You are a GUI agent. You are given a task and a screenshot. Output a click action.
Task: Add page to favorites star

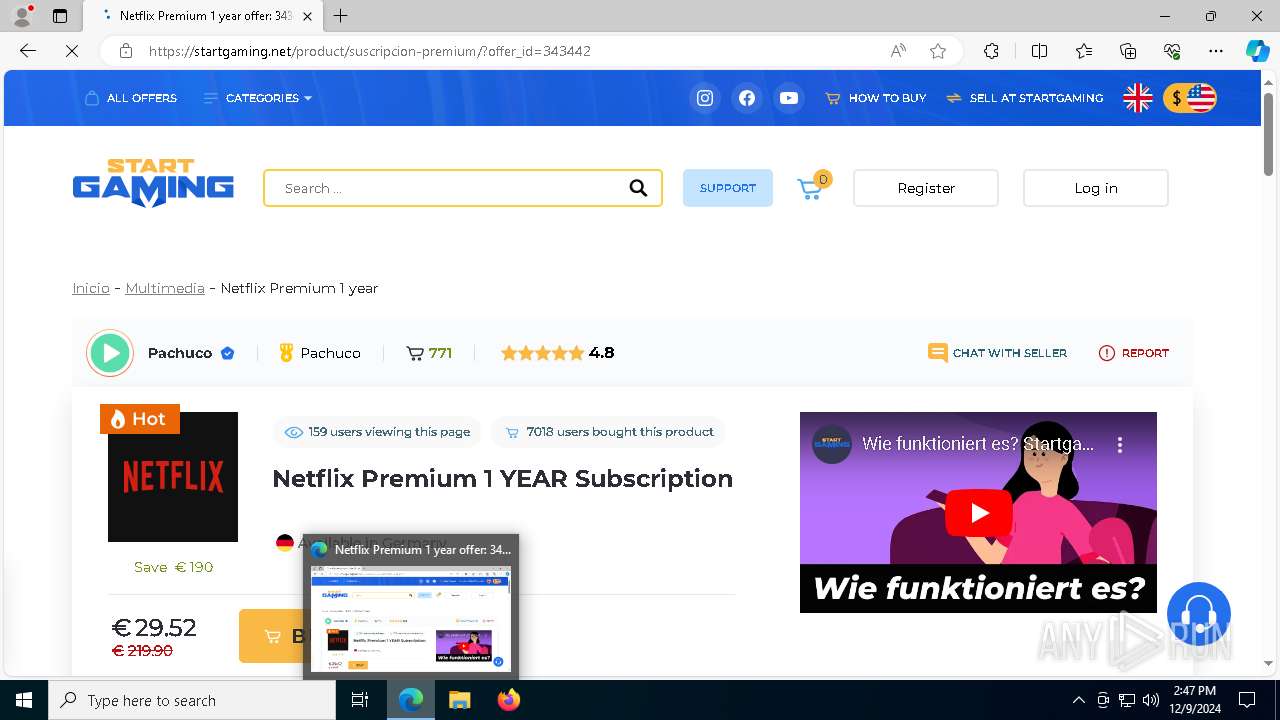[938, 51]
